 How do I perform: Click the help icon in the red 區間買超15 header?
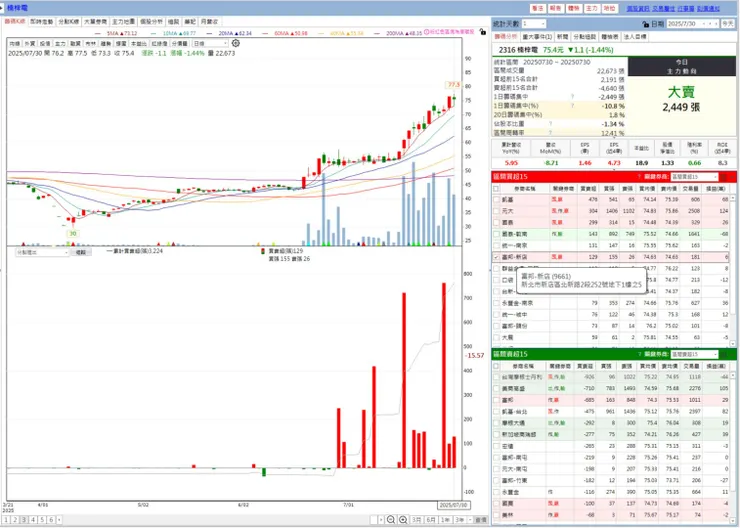tap(639, 177)
